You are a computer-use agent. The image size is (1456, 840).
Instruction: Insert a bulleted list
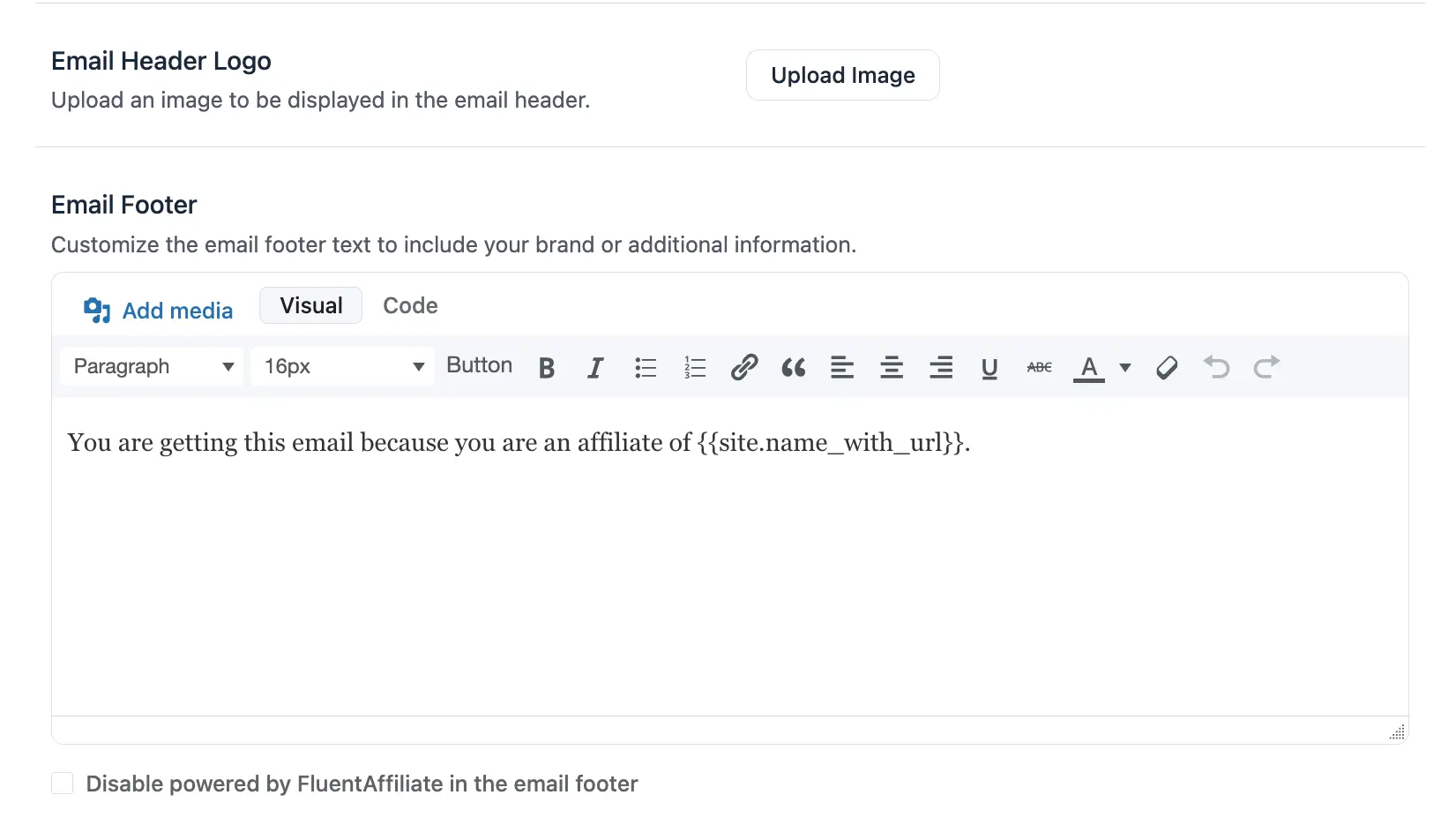[646, 368]
